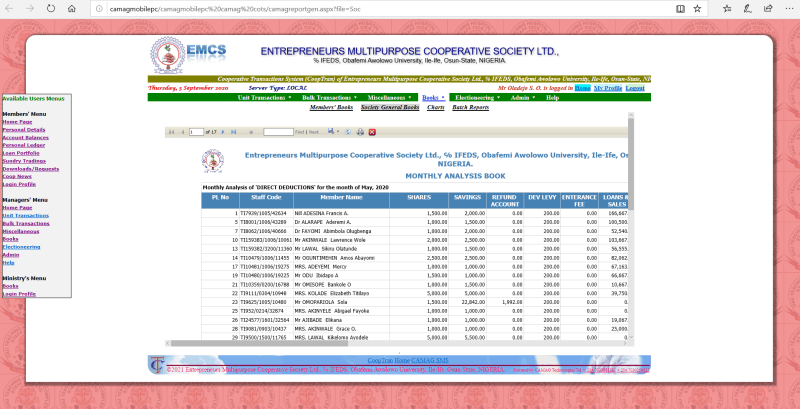Click the current page number field
The image size is (800, 409).
196,132
